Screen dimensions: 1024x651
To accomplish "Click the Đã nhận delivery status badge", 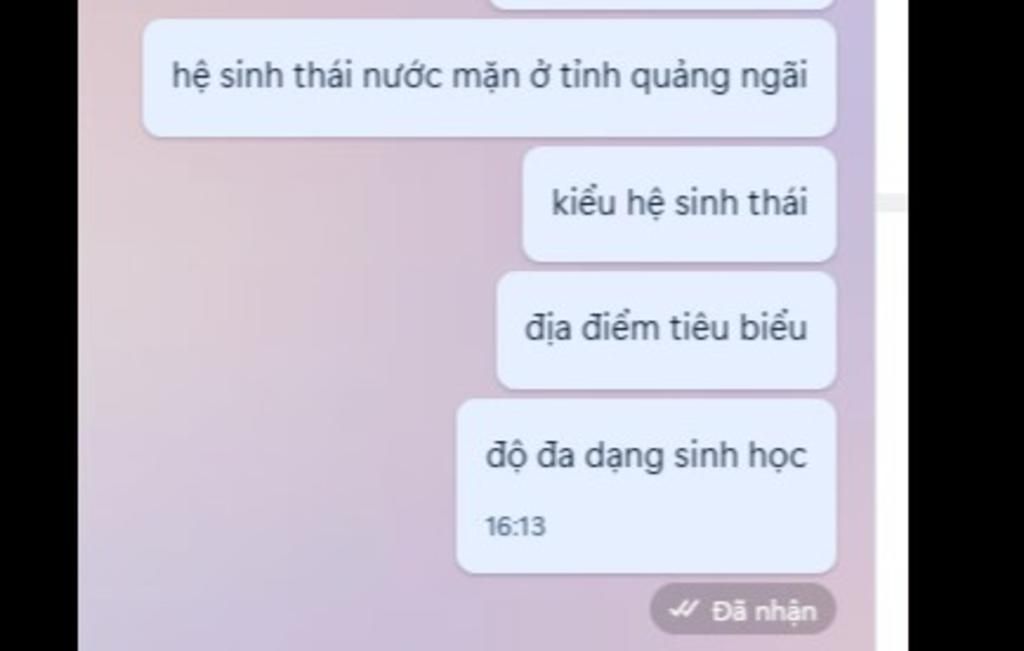I will point(743,610).
